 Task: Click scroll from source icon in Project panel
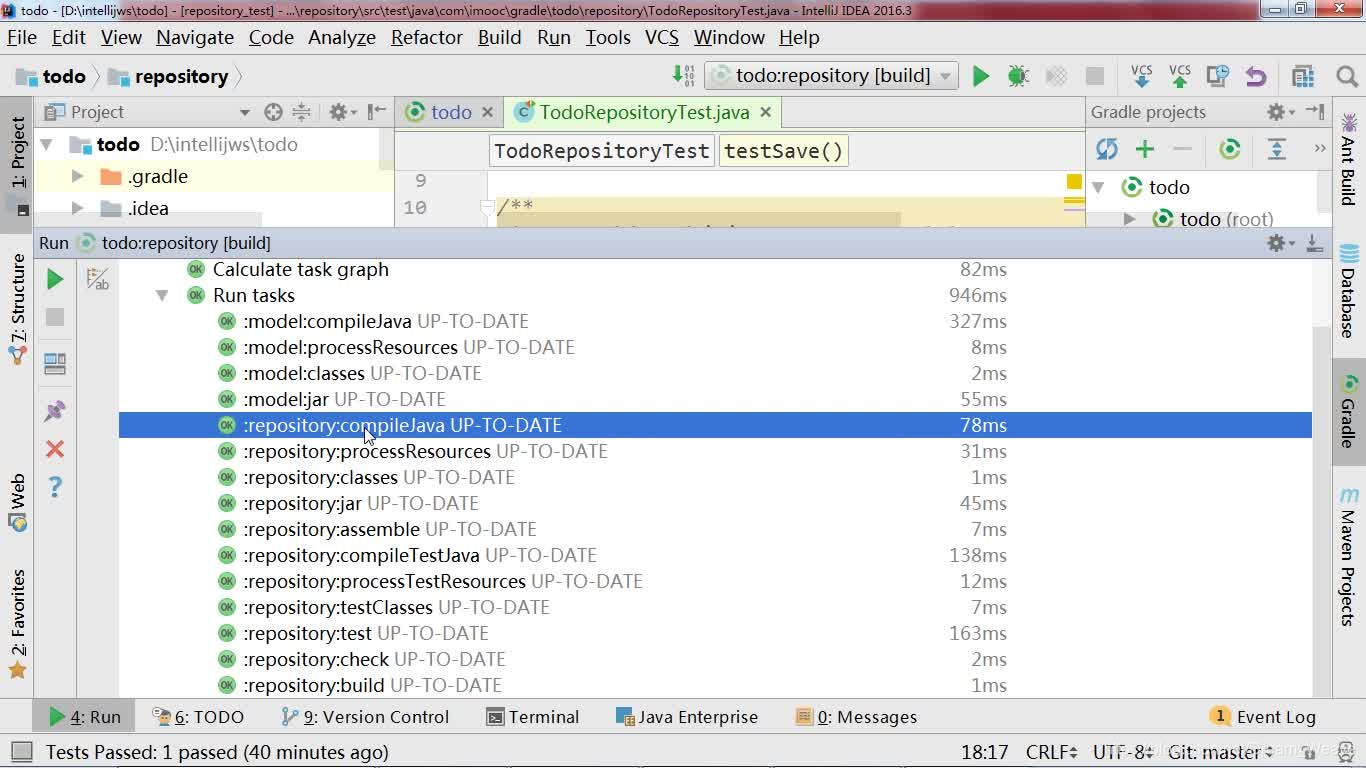pos(273,112)
